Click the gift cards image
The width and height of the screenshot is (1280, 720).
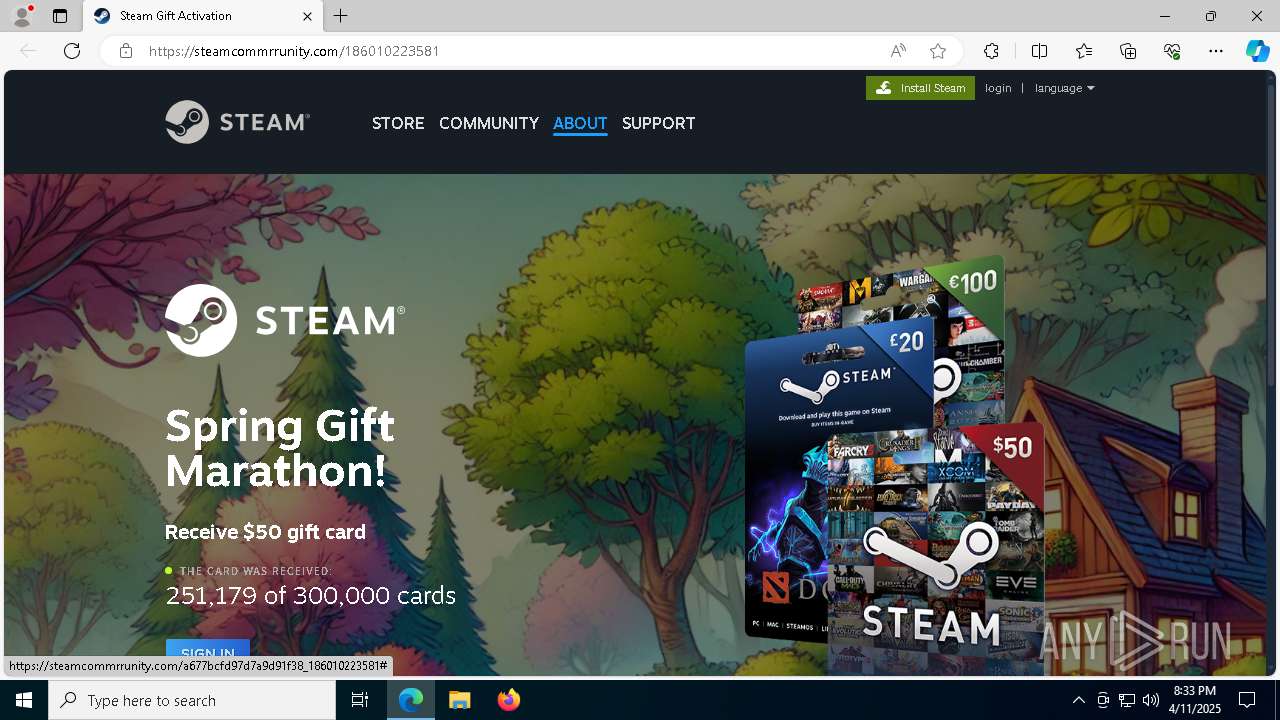pyautogui.click(x=895, y=465)
